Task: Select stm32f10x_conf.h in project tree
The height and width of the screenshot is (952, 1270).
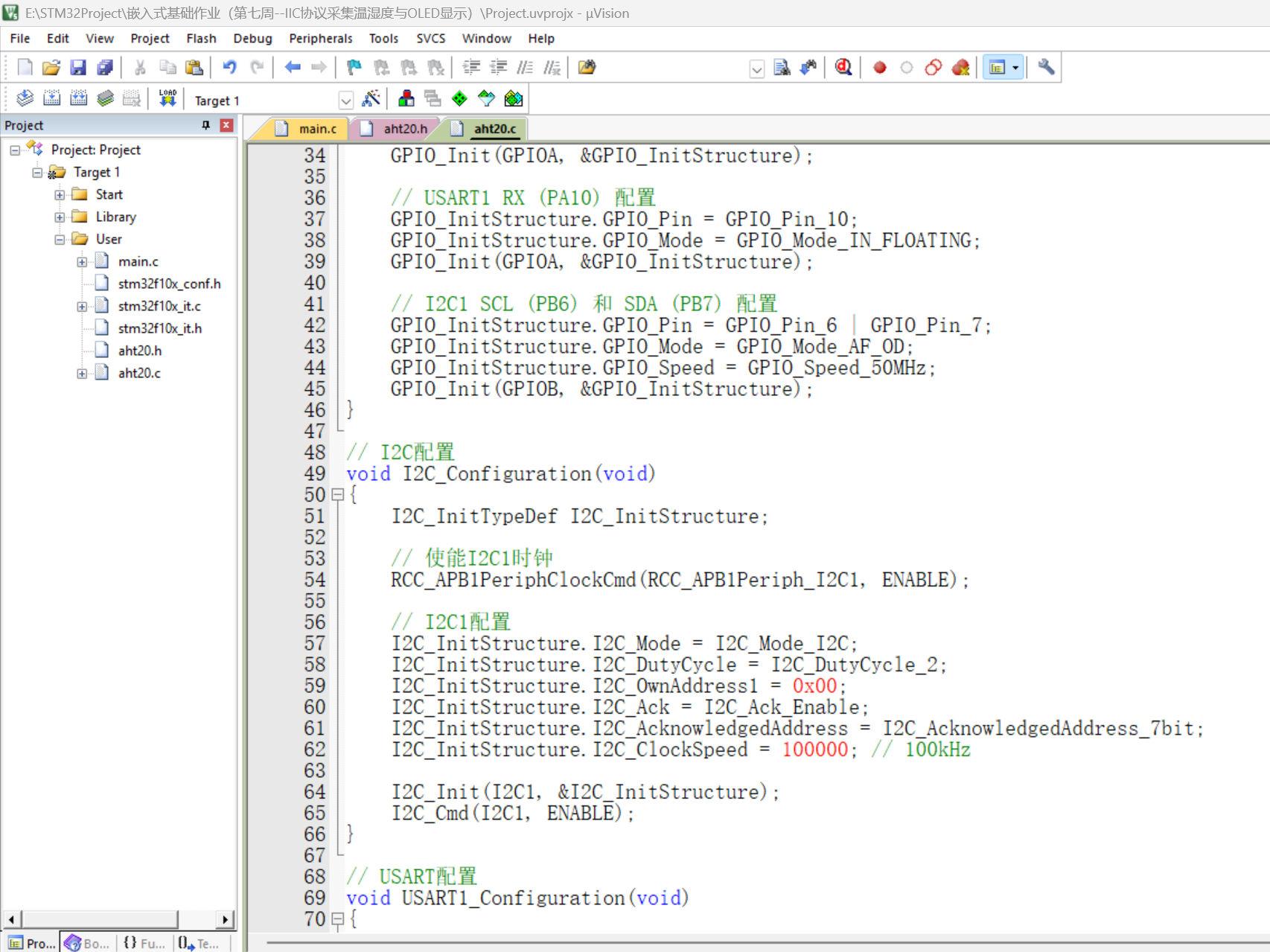Action: [169, 284]
